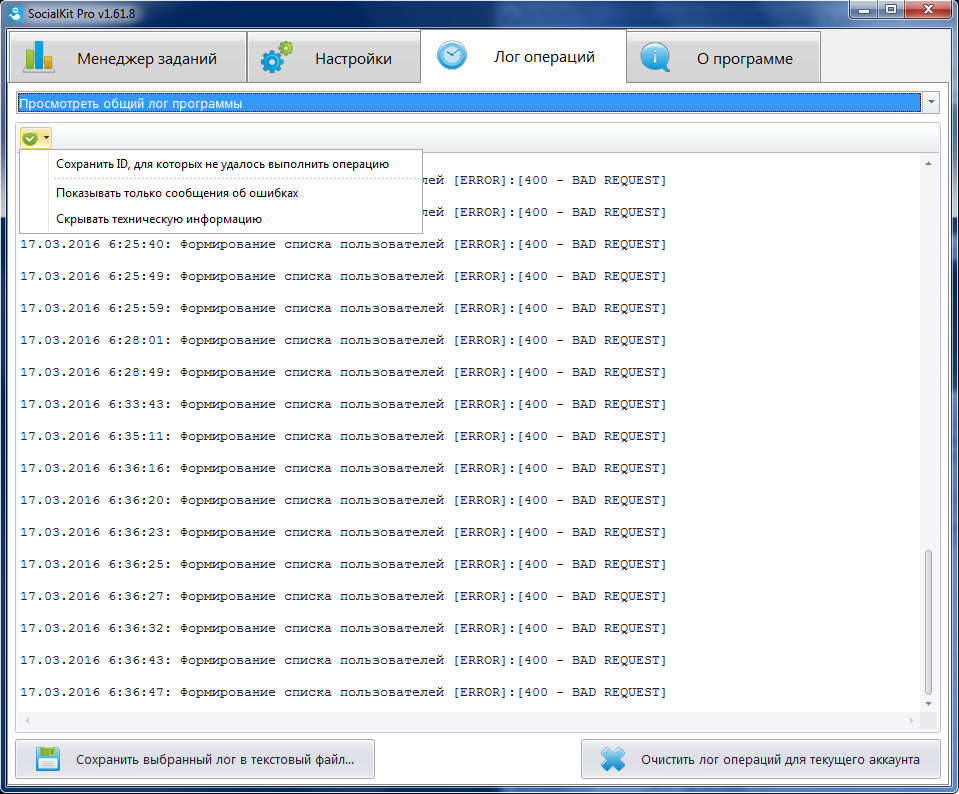Click Сохранить выбранный лог в текстовый файл button
This screenshot has height=794, width=959.
tap(194, 759)
